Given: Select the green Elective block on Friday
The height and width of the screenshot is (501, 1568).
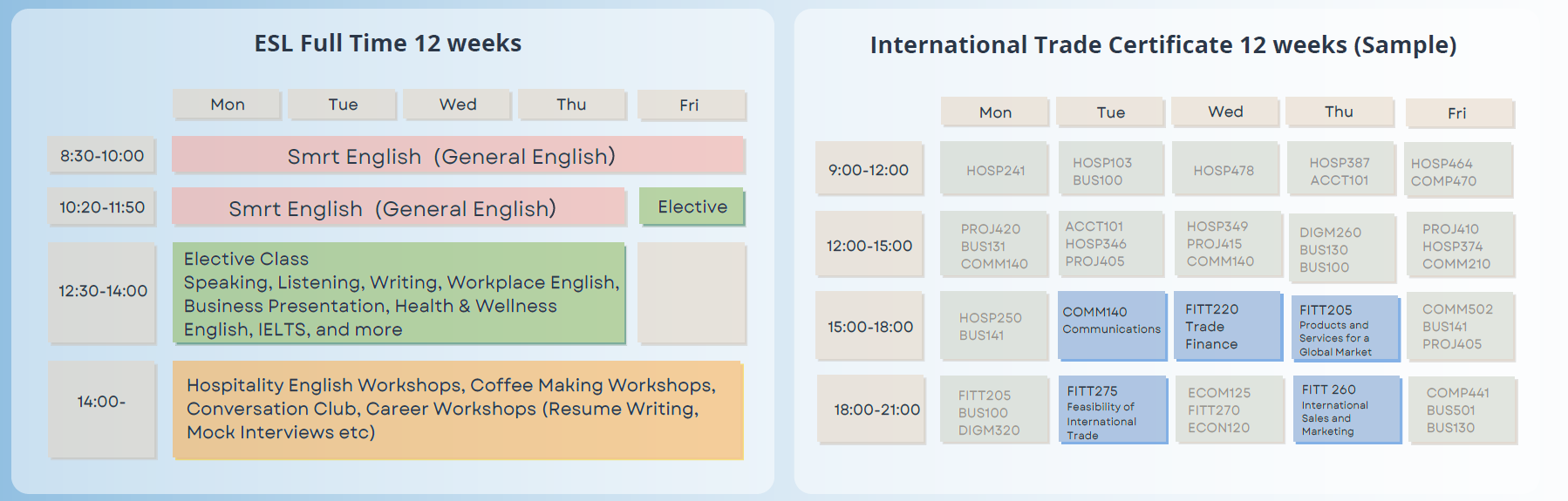Looking at the screenshot, I should point(692,207).
